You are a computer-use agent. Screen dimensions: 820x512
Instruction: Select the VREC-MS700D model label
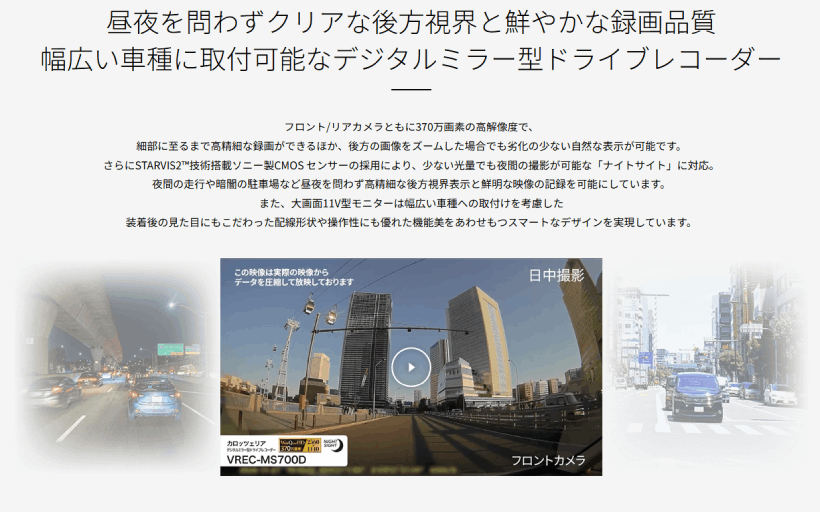(263, 461)
